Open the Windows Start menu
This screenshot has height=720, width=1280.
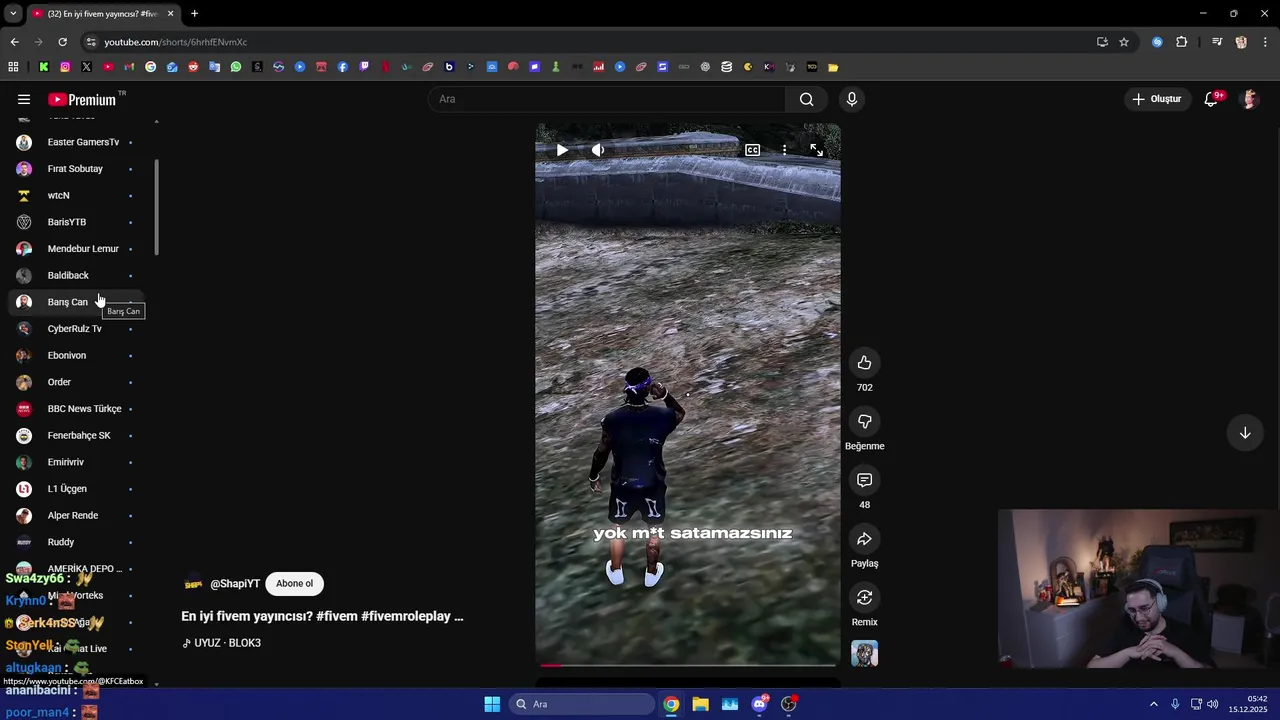click(492, 704)
